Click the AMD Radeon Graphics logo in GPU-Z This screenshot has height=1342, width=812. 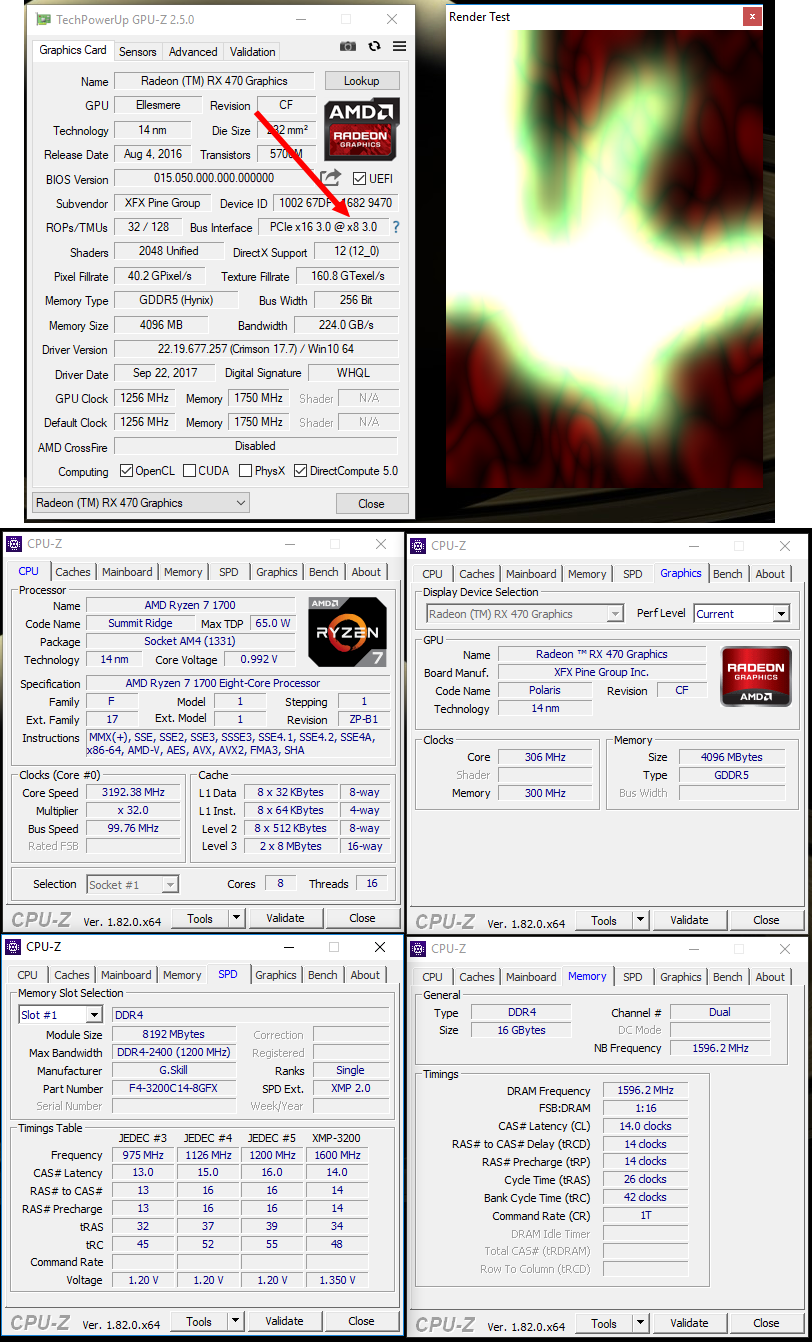coord(361,129)
